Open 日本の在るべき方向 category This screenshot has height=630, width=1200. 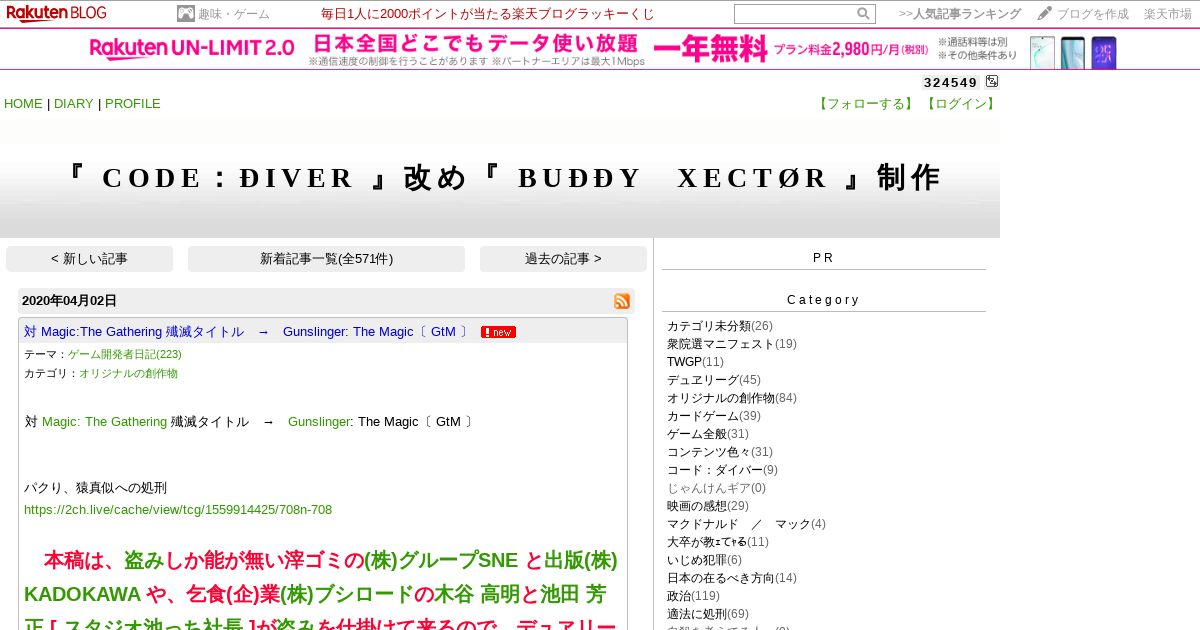pyautogui.click(x=721, y=578)
